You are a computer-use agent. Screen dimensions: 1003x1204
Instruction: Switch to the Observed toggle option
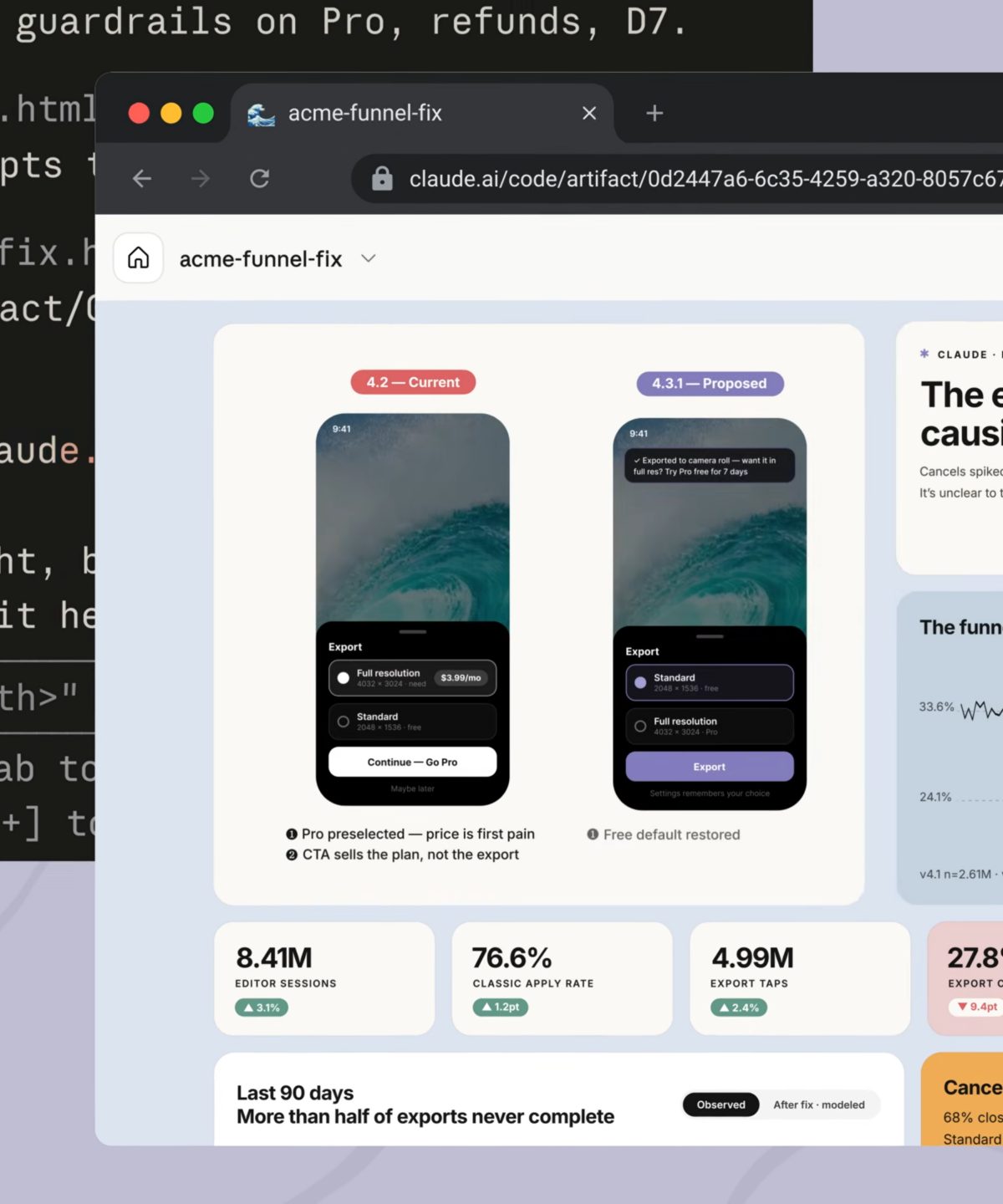click(721, 1105)
